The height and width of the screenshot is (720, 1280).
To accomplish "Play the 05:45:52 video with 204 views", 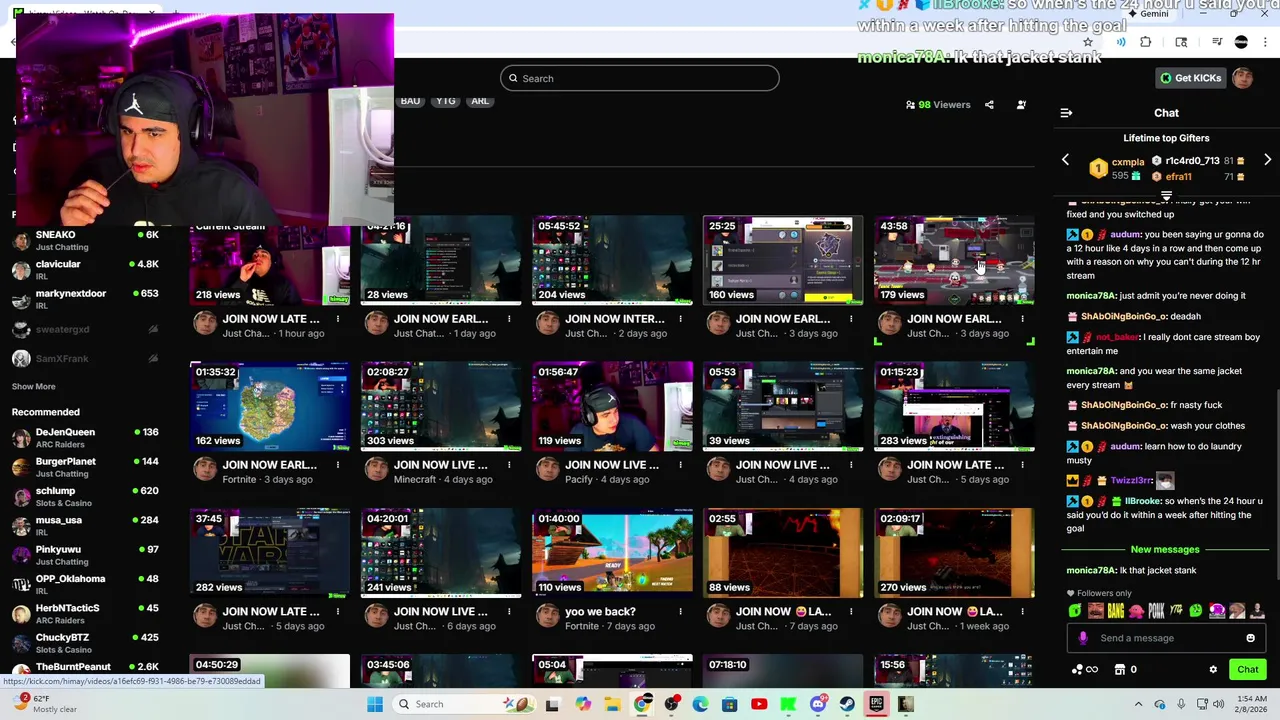I will (612, 260).
